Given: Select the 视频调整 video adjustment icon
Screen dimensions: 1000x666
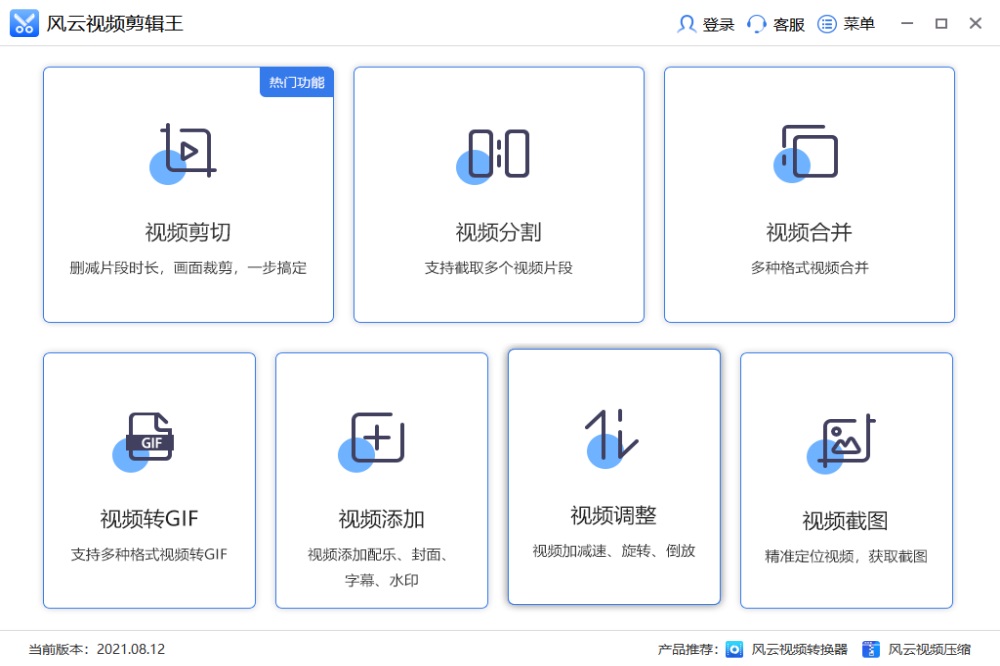Looking at the screenshot, I should pyautogui.click(x=613, y=438).
